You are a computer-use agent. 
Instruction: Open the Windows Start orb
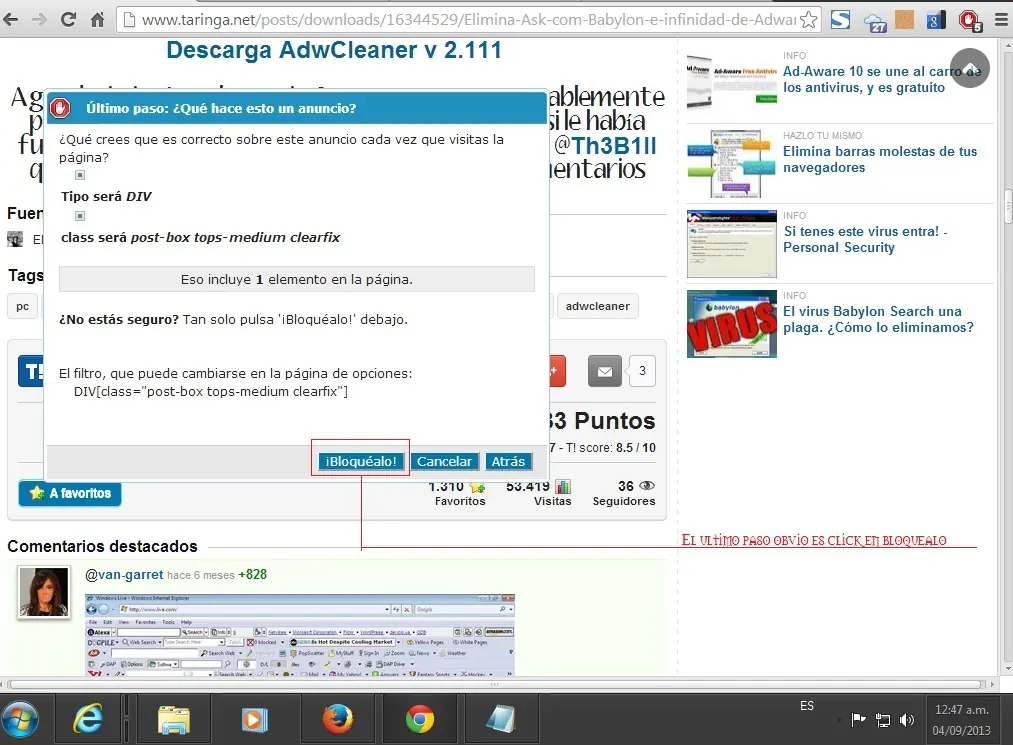coord(20,719)
